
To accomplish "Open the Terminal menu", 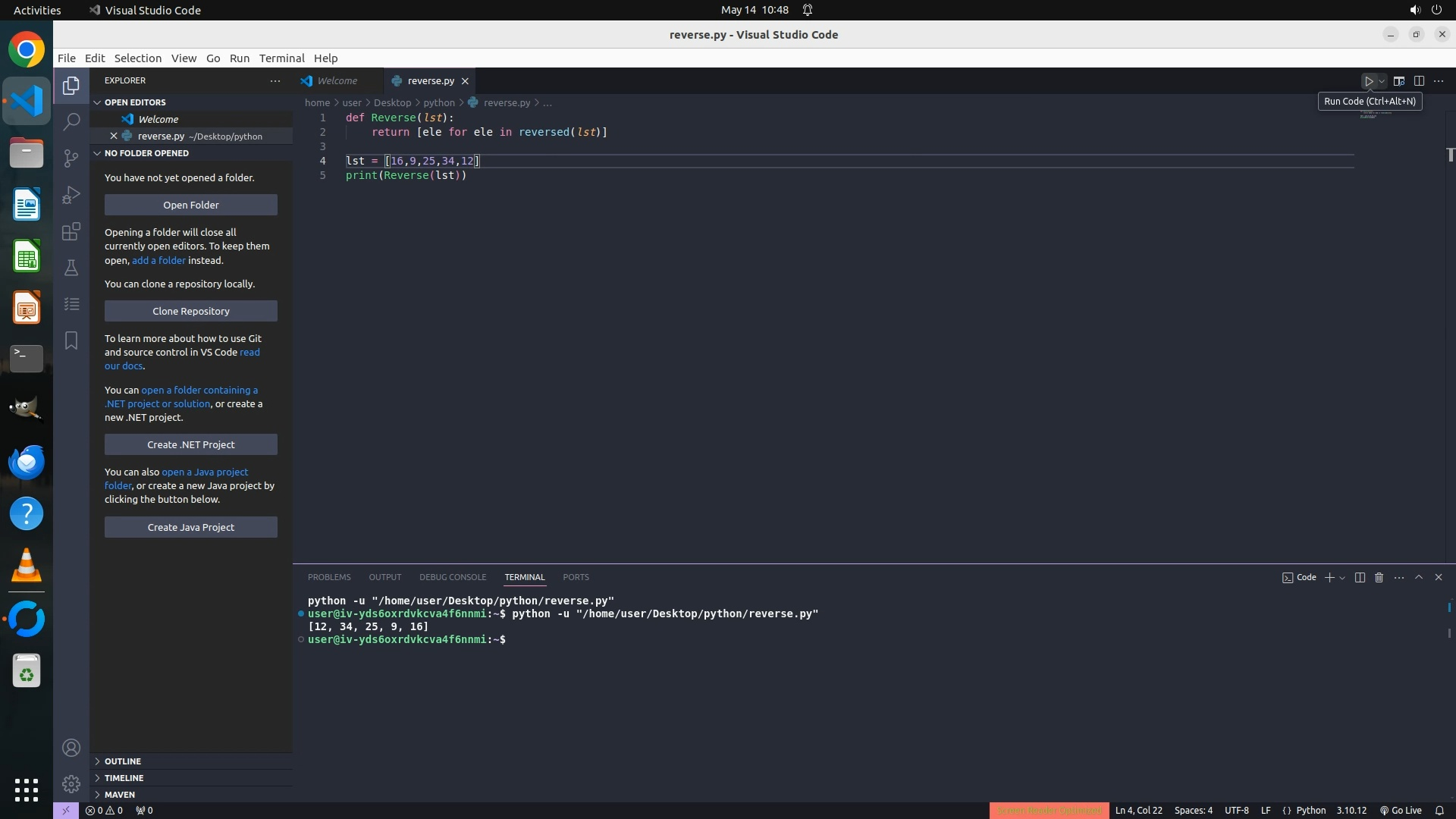I will point(281,58).
